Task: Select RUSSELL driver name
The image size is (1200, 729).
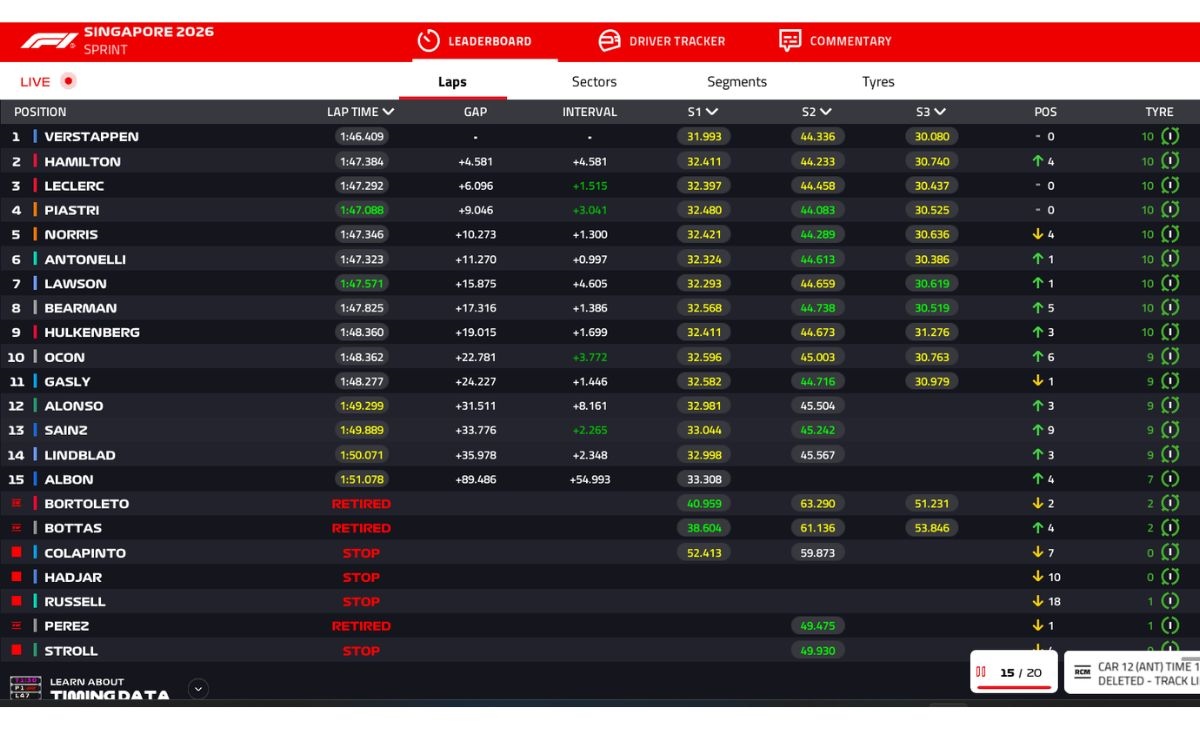Action: point(74,601)
